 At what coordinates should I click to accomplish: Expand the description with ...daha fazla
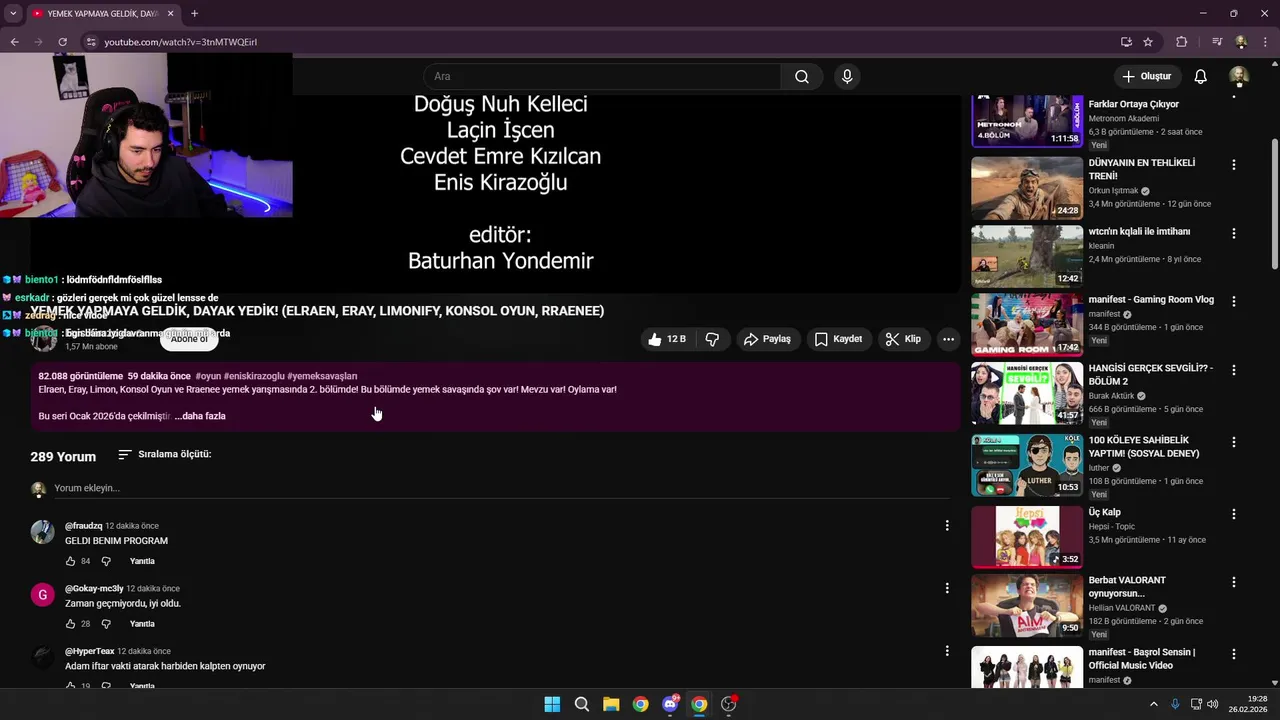point(200,416)
